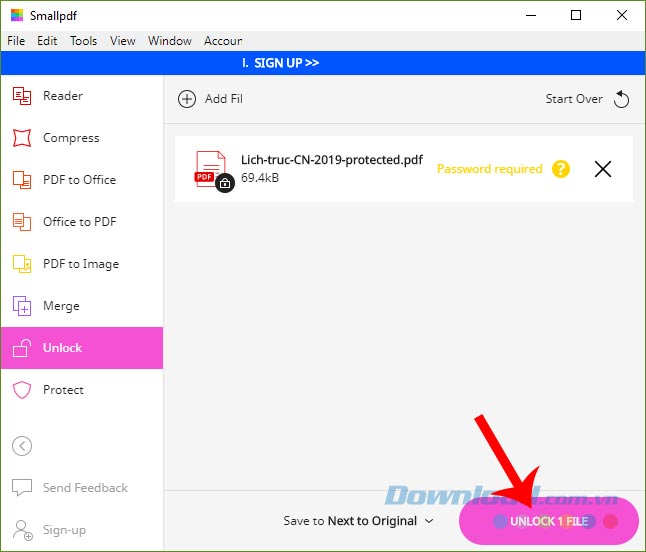Open PDF to Office converter icon
Viewport: 646px width, 552px height.
click(x=22, y=180)
